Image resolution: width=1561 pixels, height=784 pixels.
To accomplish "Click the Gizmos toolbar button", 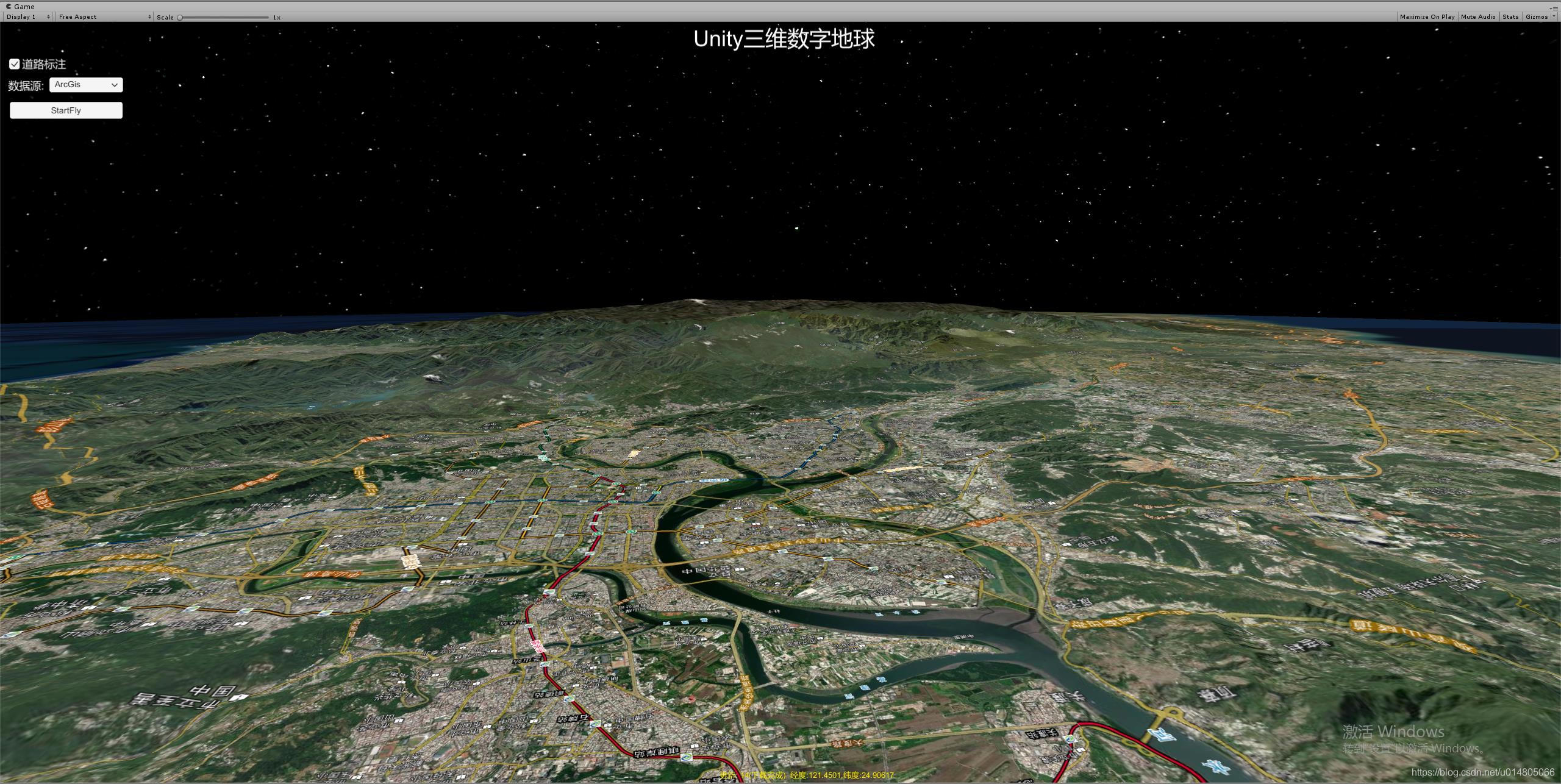I will [1536, 17].
